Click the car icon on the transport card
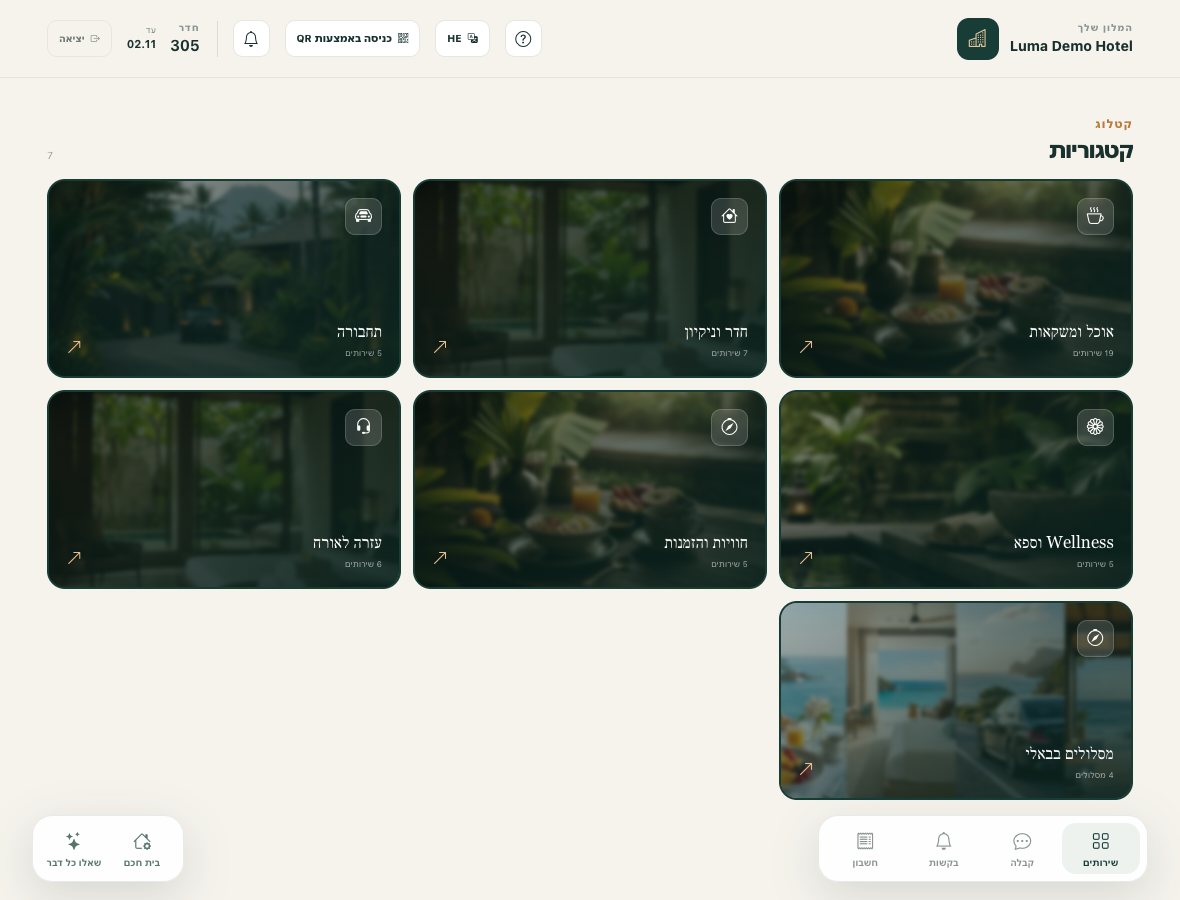 pyautogui.click(x=363, y=216)
